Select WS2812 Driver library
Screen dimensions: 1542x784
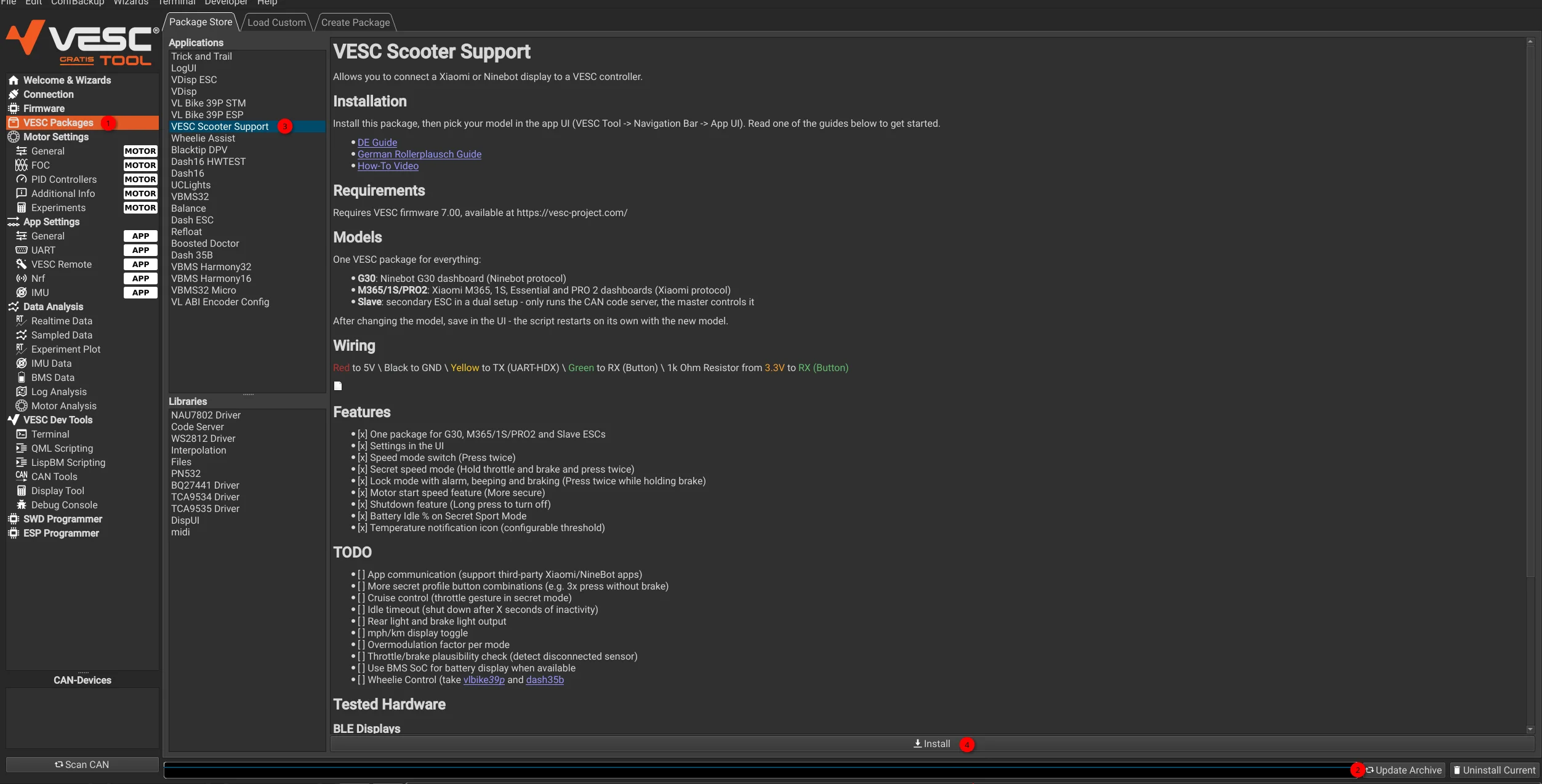(x=247, y=439)
